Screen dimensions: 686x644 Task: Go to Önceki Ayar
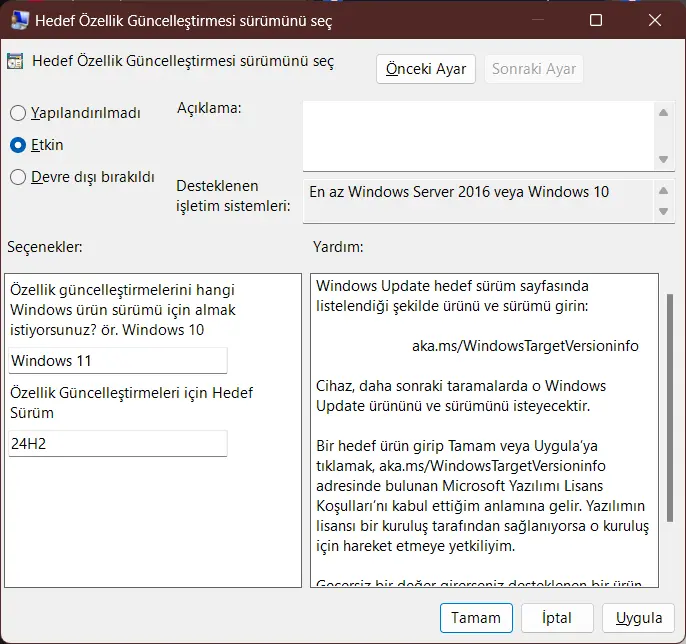point(426,69)
